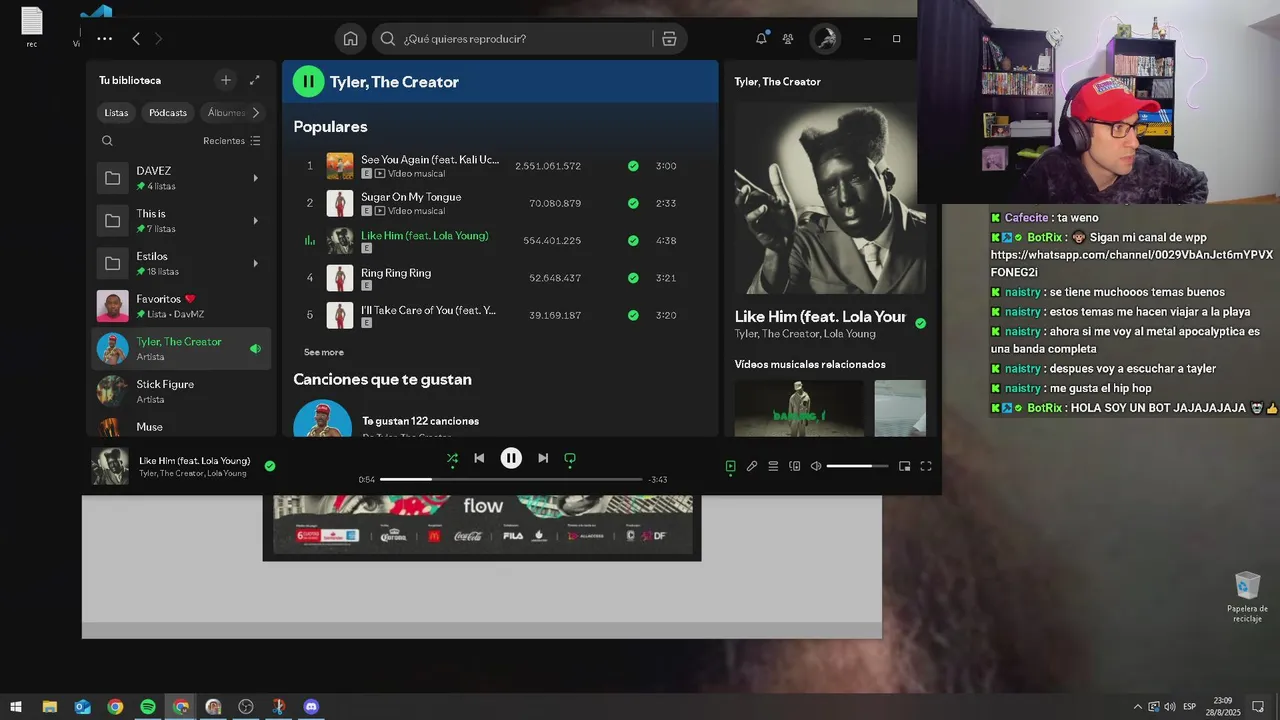The width and height of the screenshot is (1280, 720).
Task: Play Sugar On My Tongue track
Action: (500, 203)
